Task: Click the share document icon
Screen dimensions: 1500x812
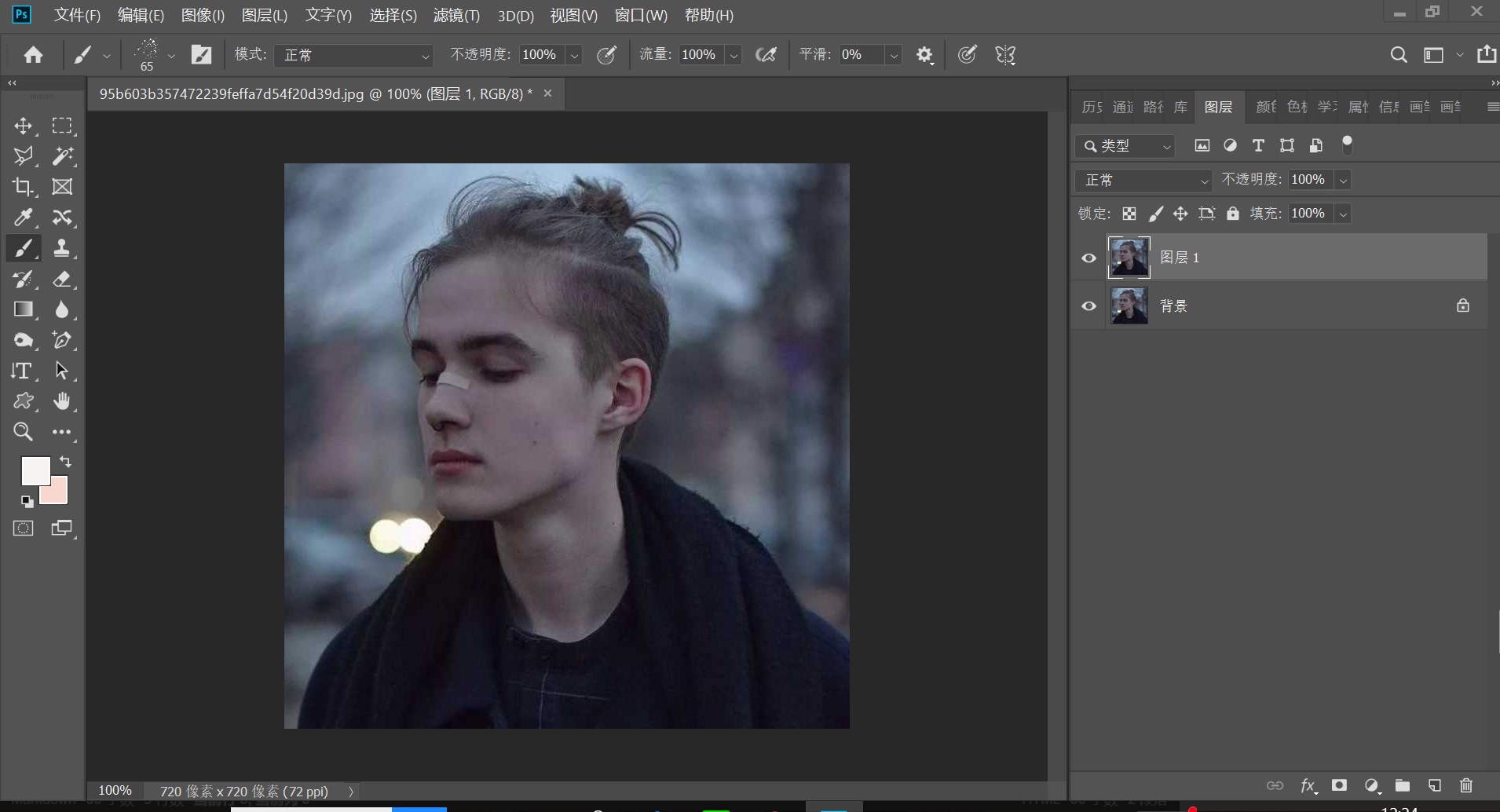Action: (1487, 54)
